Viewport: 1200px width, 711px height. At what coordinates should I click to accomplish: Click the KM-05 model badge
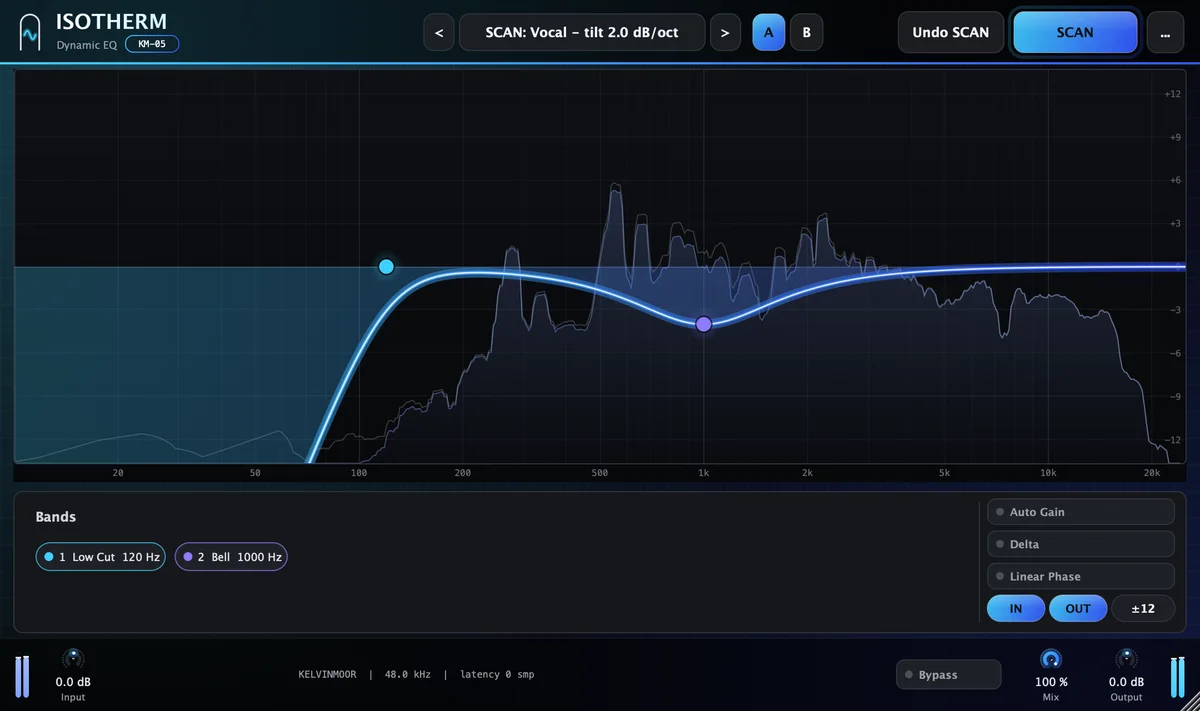point(152,44)
